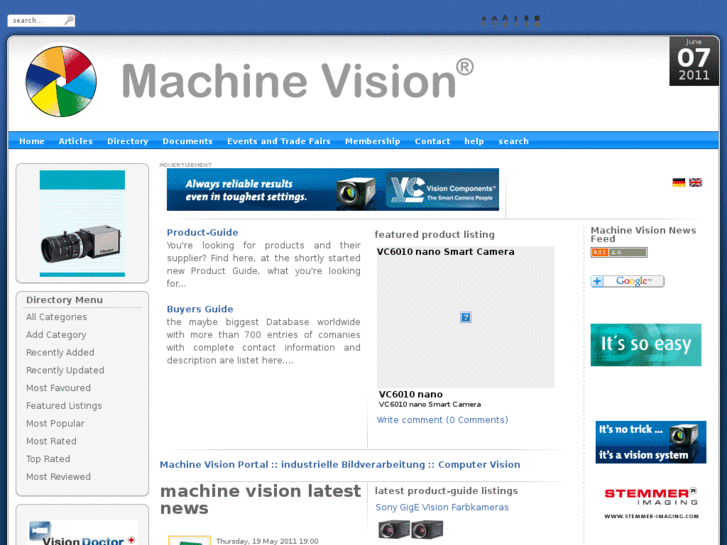Select the medium page width icon
The image size is (727, 545).
[x=526, y=19]
